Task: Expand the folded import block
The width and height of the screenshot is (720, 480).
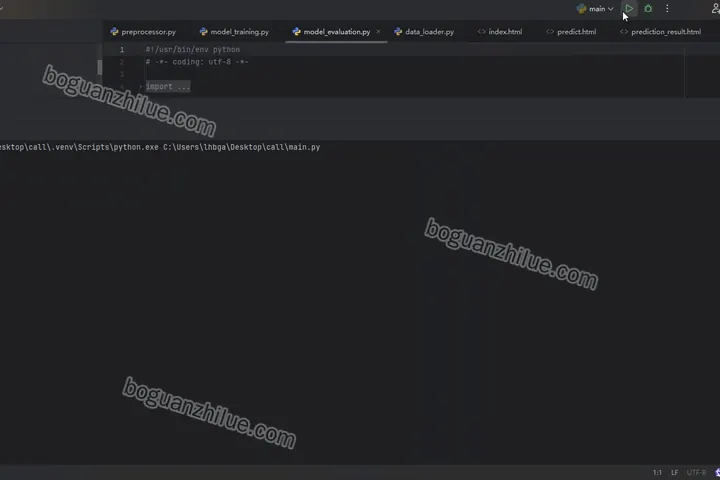Action: (141, 86)
